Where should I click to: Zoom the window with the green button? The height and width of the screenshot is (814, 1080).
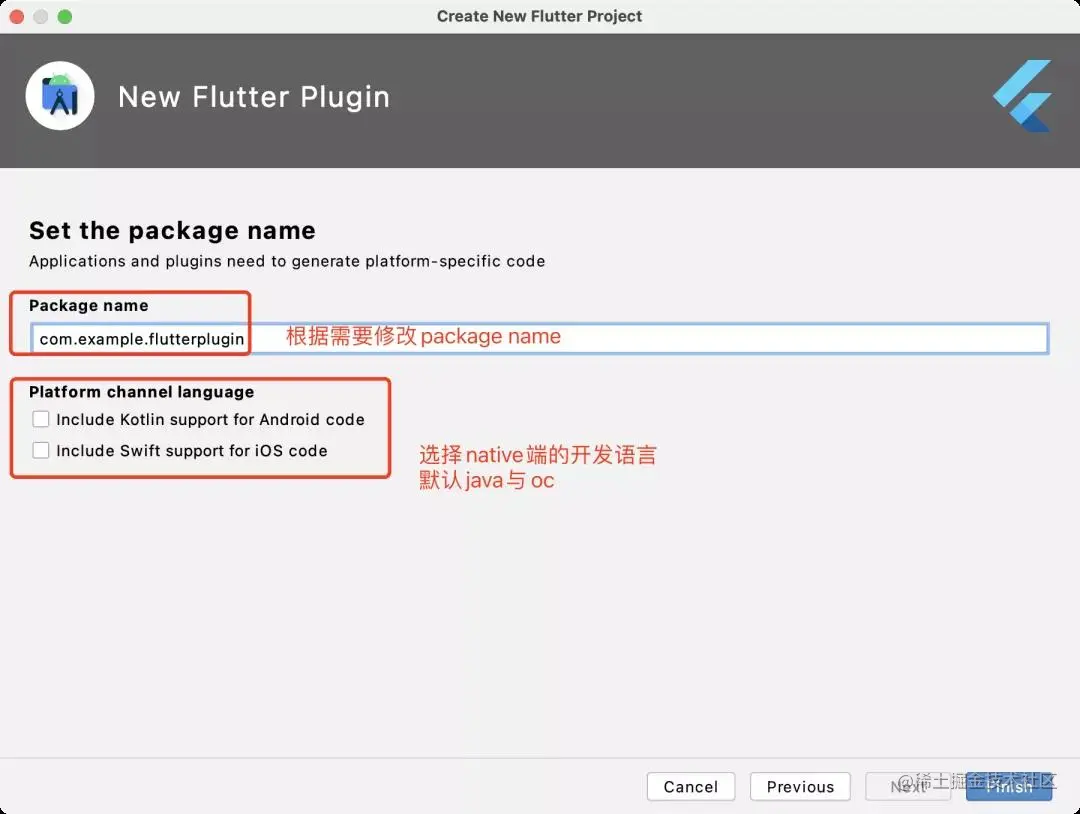(x=65, y=17)
